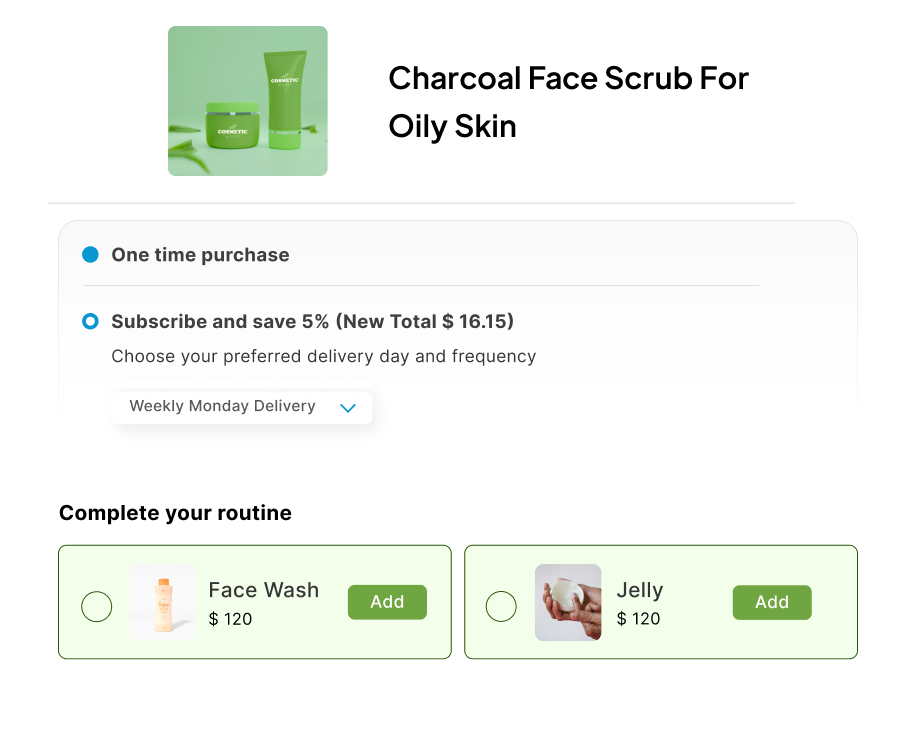
Task: Click the Charcoal Face Scrub product title
Action: [568, 102]
